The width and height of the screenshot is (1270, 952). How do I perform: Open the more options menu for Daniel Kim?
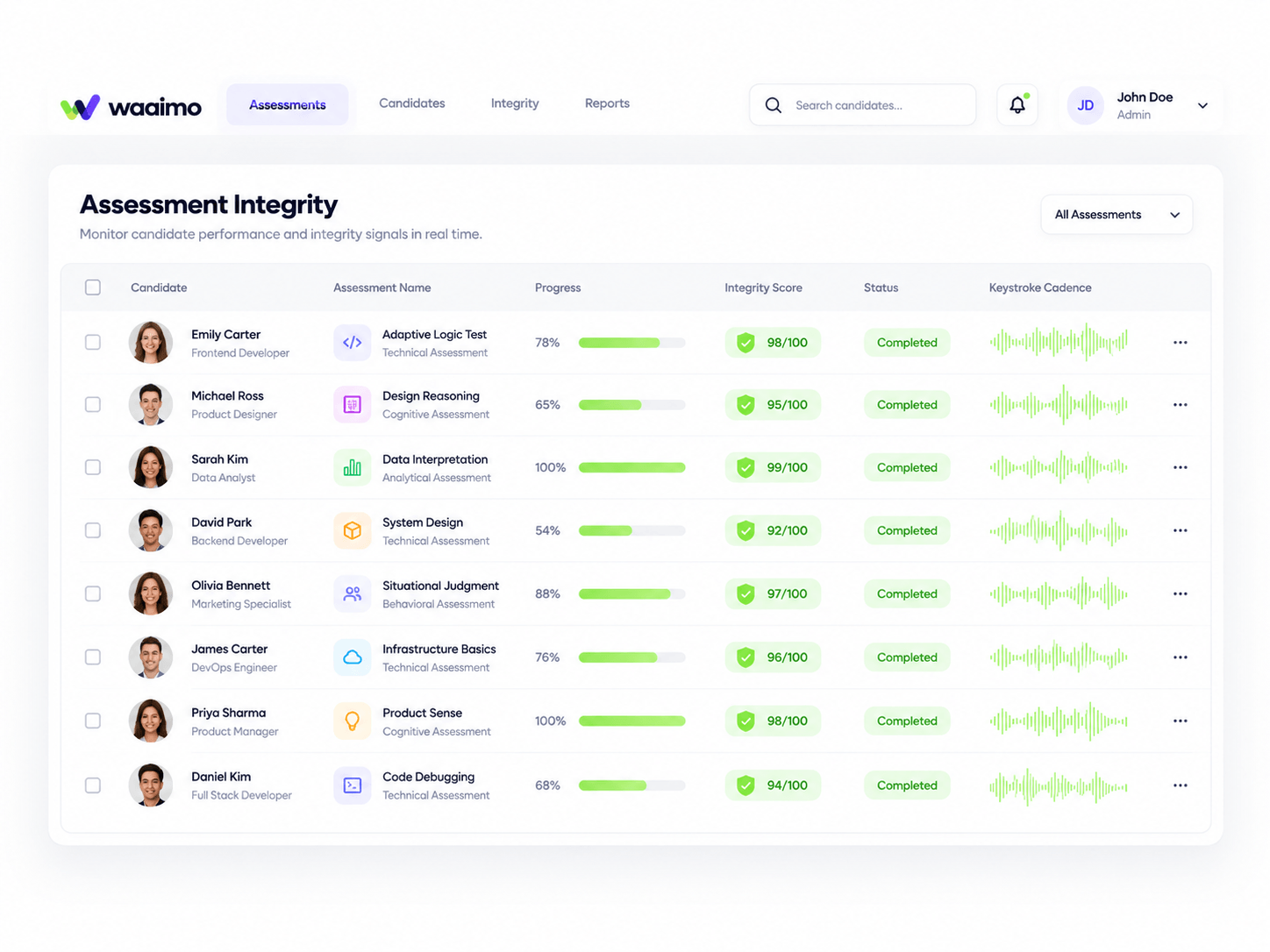click(1181, 785)
